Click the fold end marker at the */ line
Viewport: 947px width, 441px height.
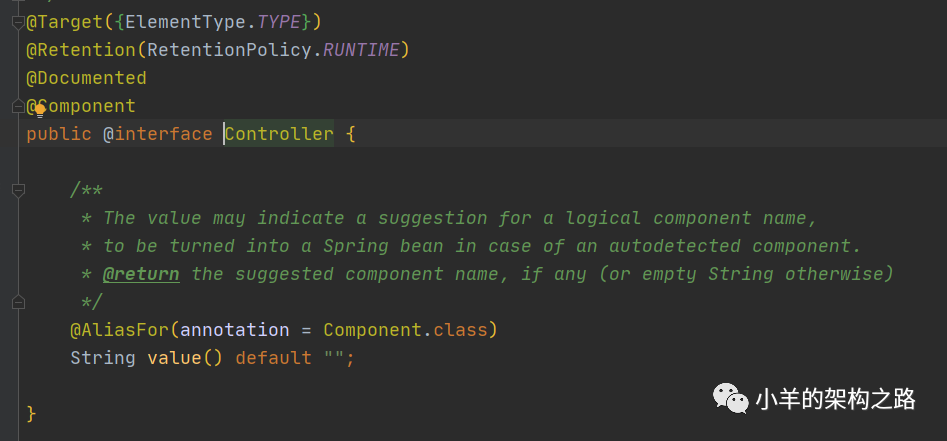pos(17,301)
